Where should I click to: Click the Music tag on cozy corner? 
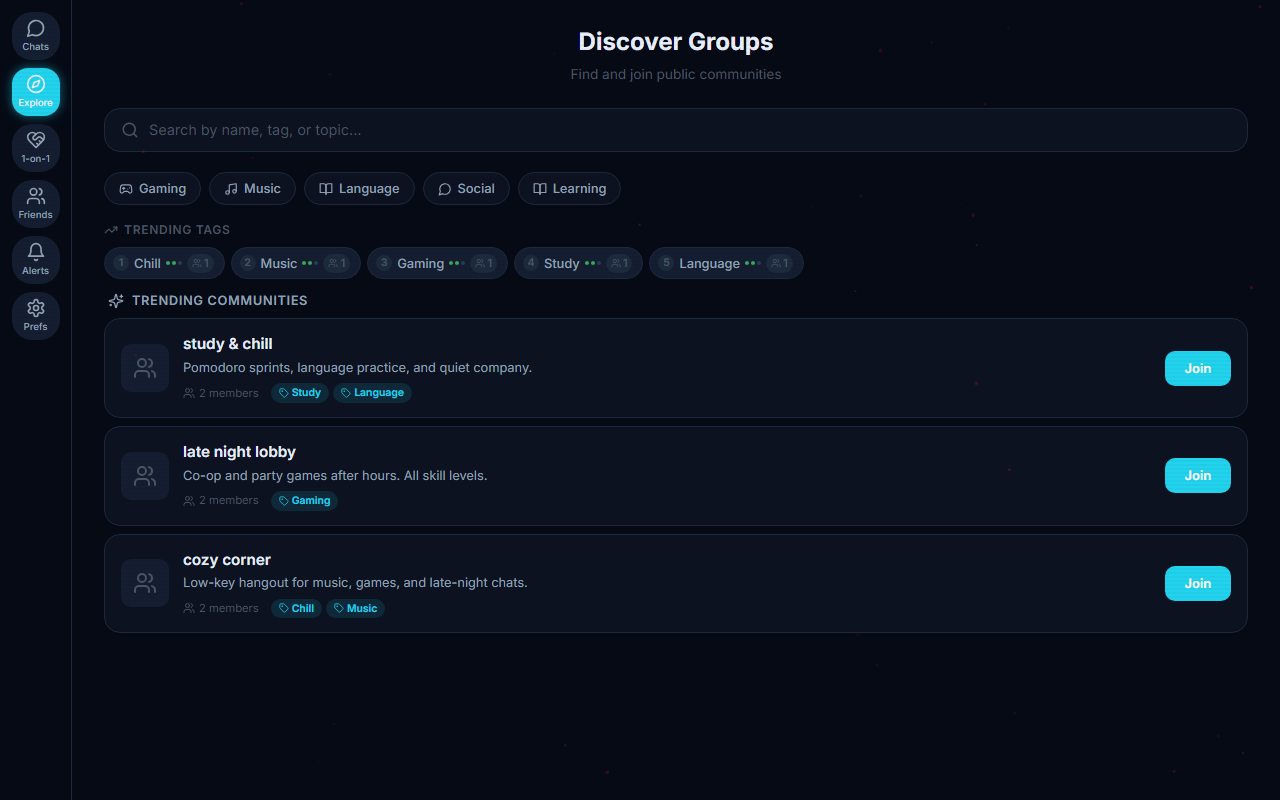(x=355, y=608)
